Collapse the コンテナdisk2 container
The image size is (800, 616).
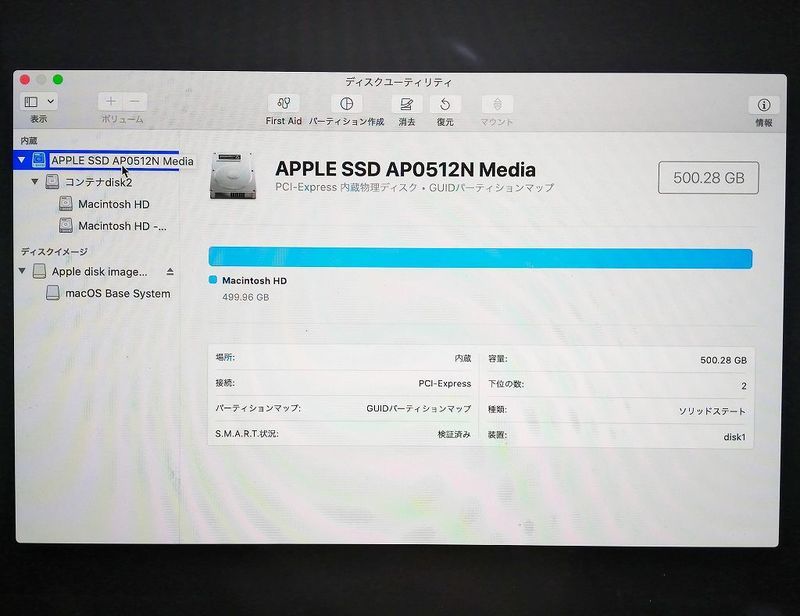pos(35,182)
